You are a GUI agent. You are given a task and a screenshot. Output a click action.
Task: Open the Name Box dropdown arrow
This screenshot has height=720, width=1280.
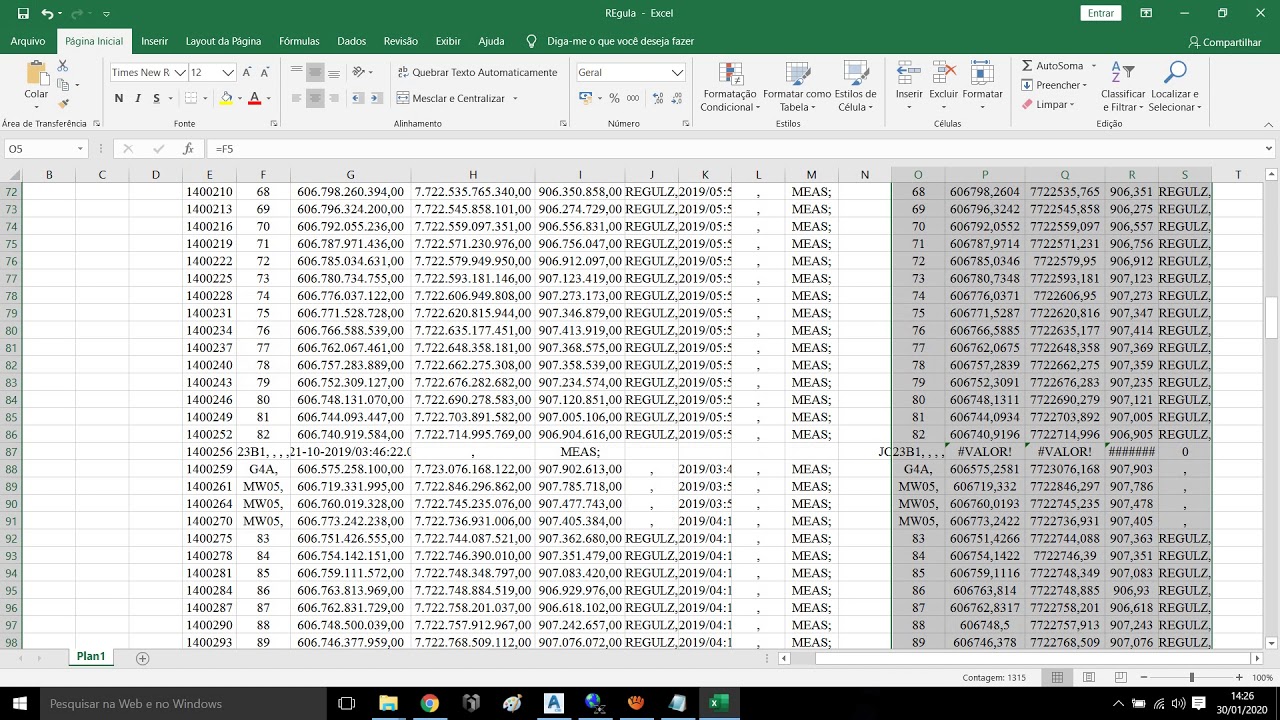[x=81, y=149]
